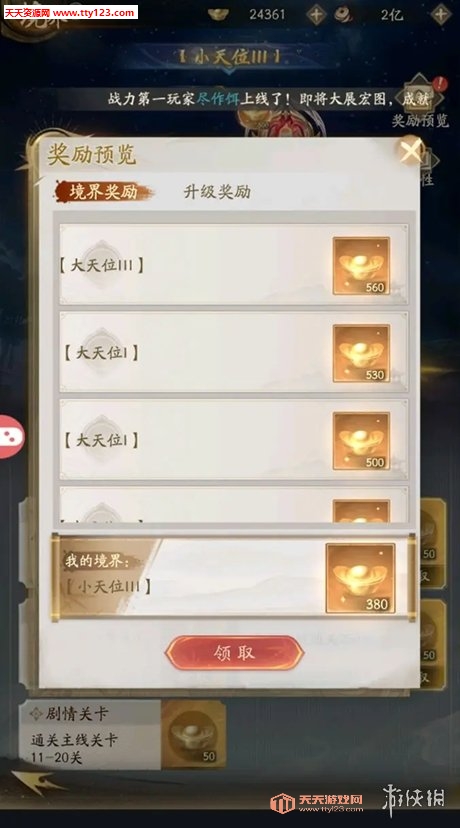This screenshot has height=828, width=460.
Task: Tap the 530 gold ingot reward icon
Action: pos(361,353)
